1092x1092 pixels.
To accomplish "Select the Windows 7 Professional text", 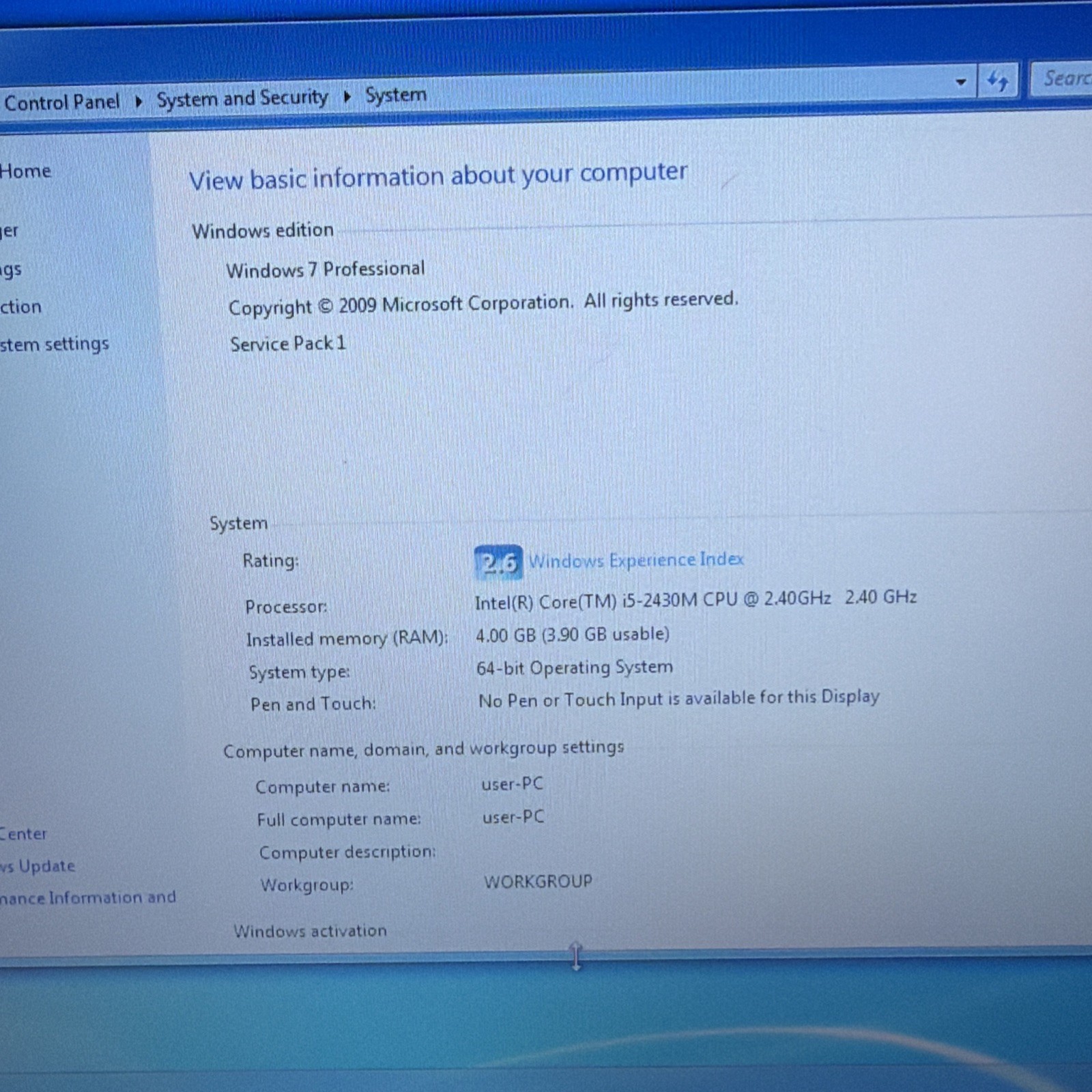I will pos(326,270).
